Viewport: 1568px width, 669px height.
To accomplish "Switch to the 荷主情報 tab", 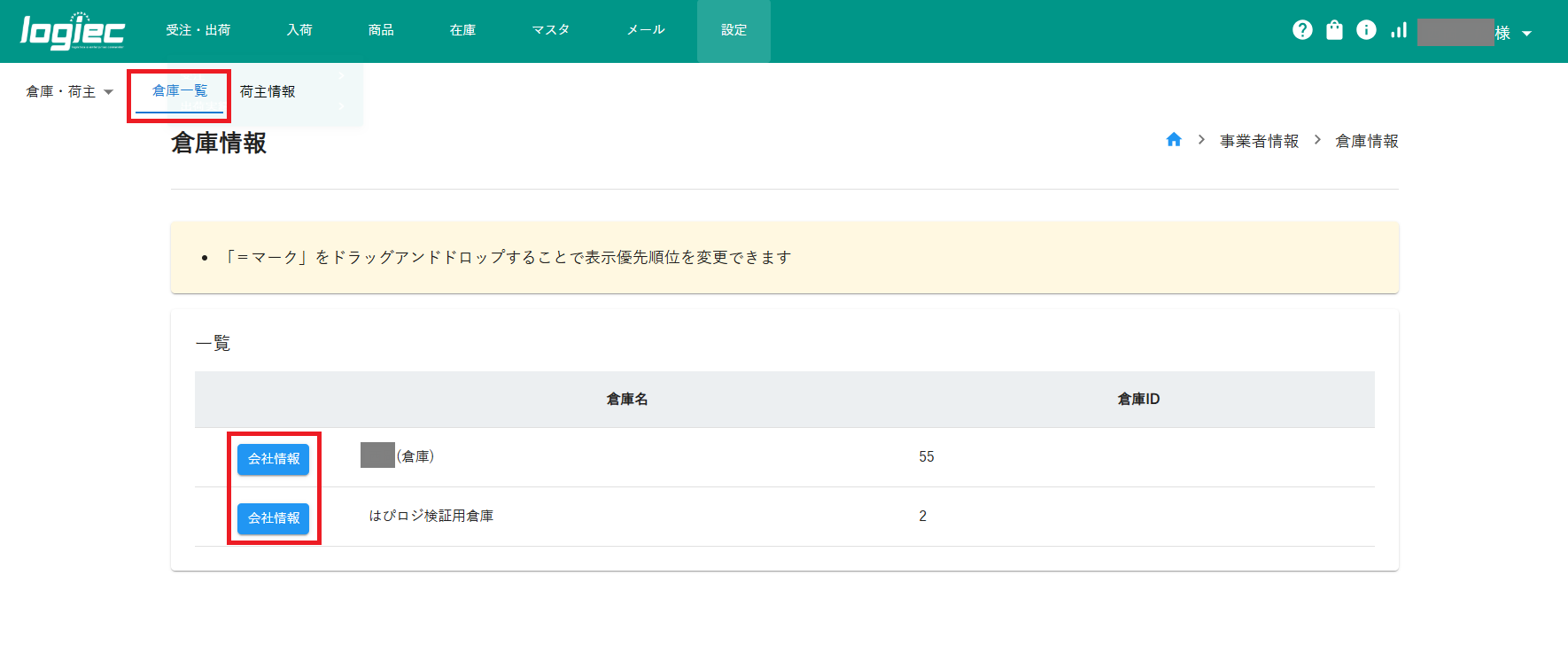I will pos(268,92).
